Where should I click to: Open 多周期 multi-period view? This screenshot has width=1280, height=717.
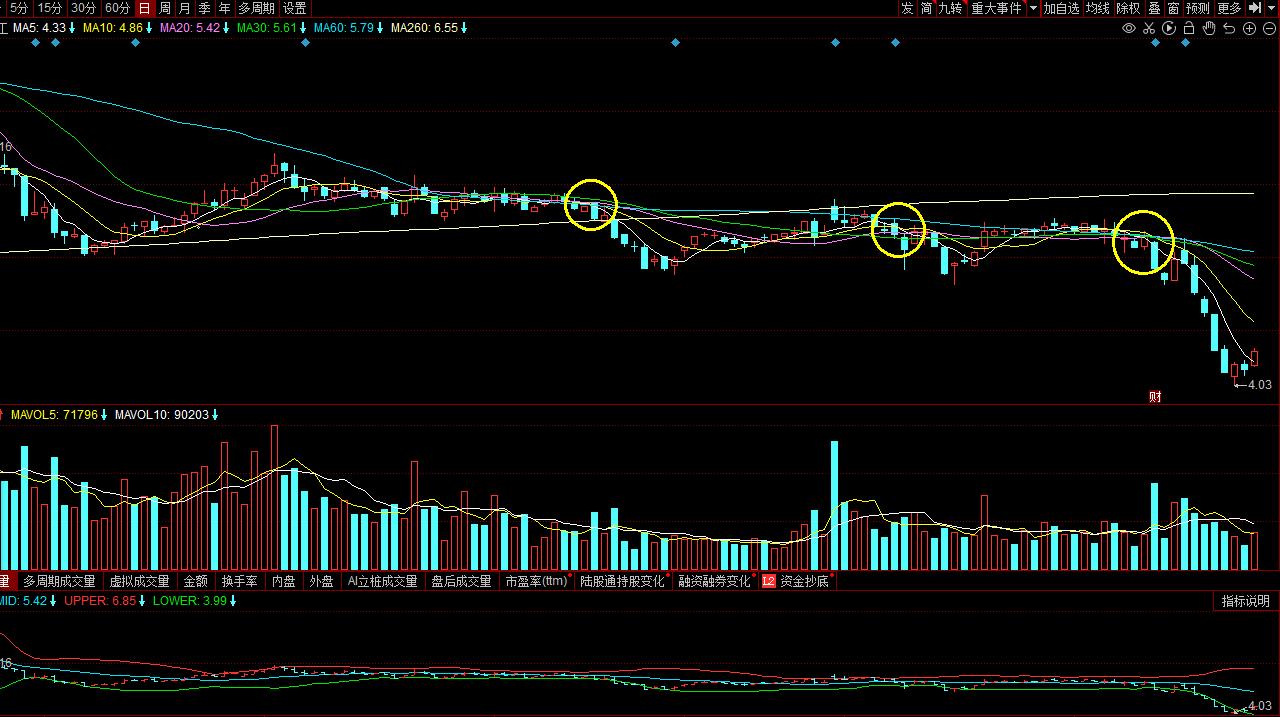256,8
